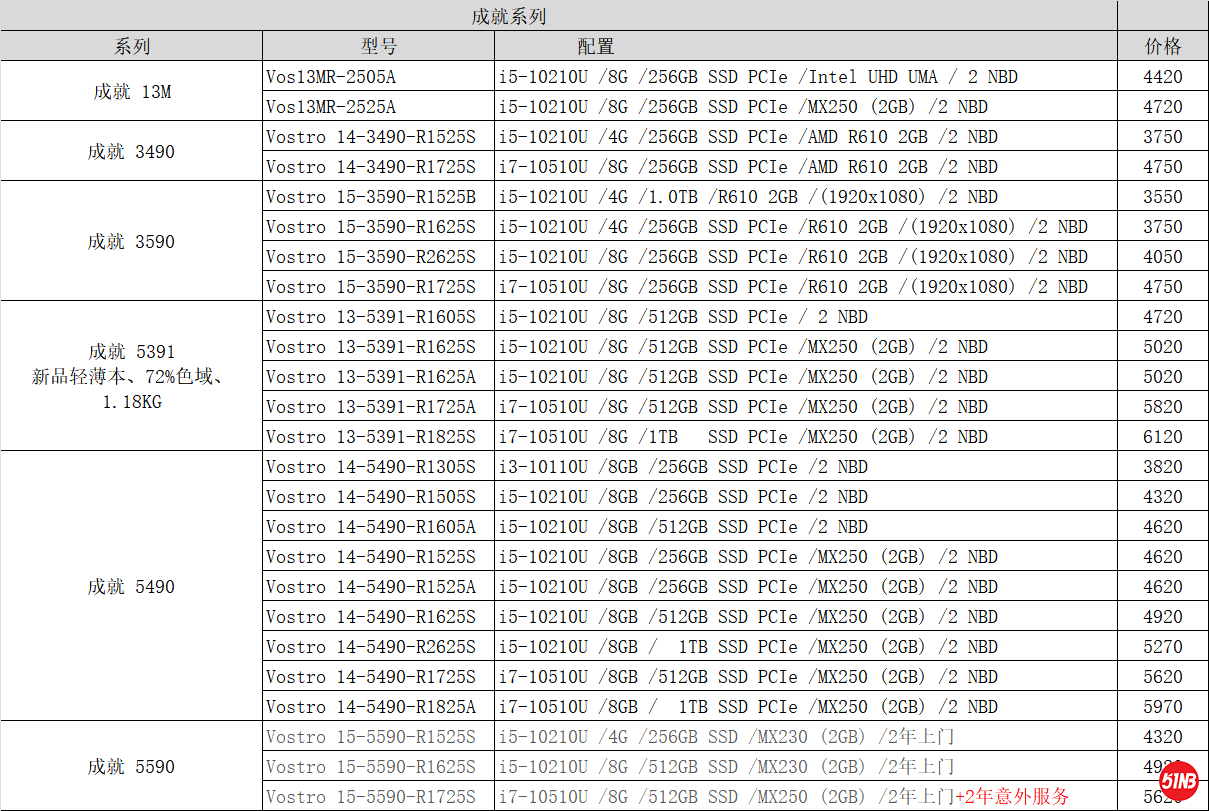Screen dimensions: 1209x811
Task: Select the Vostro 15-5590-R1525S greyed model cell
Action: [371, 737]
